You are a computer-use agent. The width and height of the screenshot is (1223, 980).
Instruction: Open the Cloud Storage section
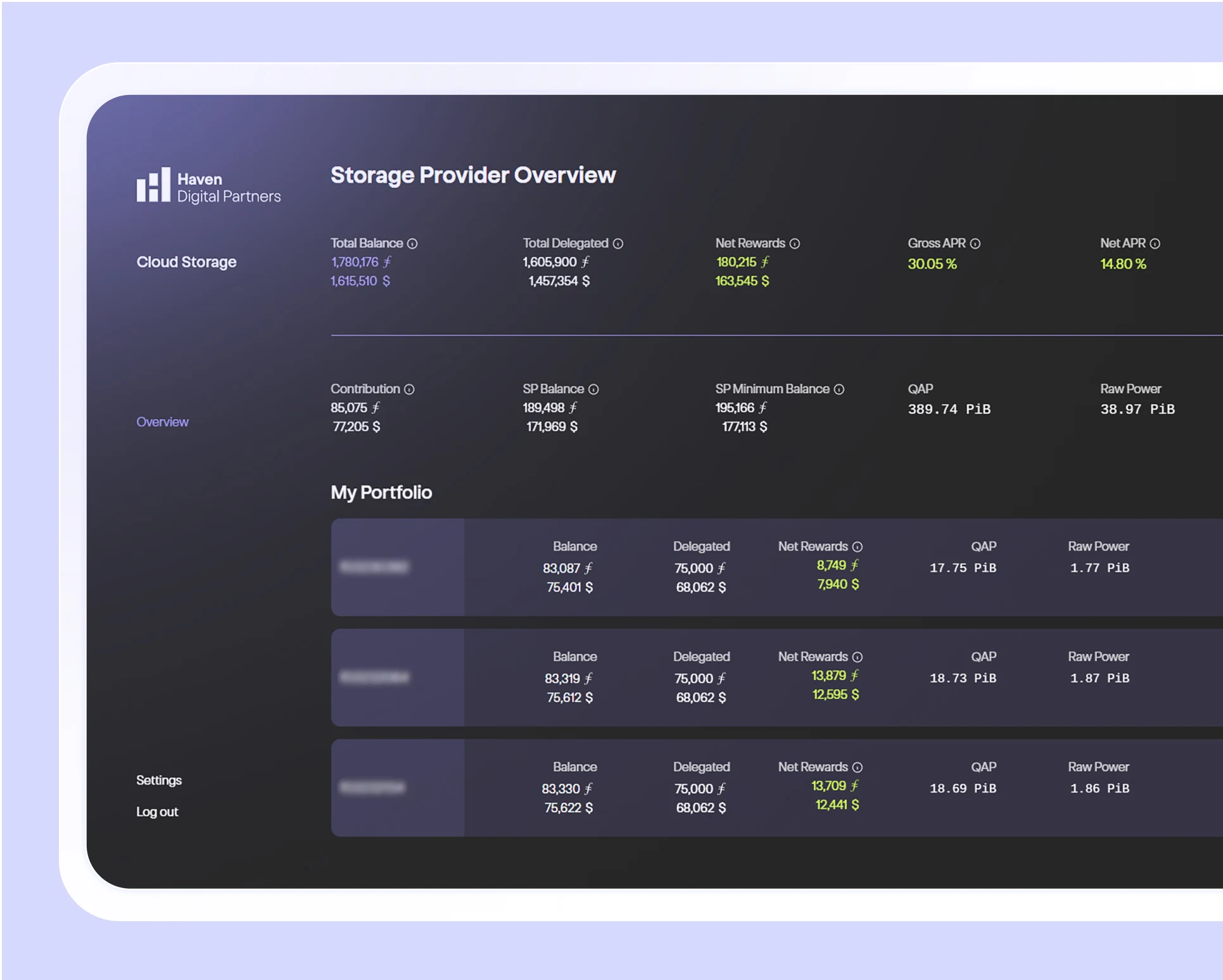pyautogui.click(x=187, y=261)
